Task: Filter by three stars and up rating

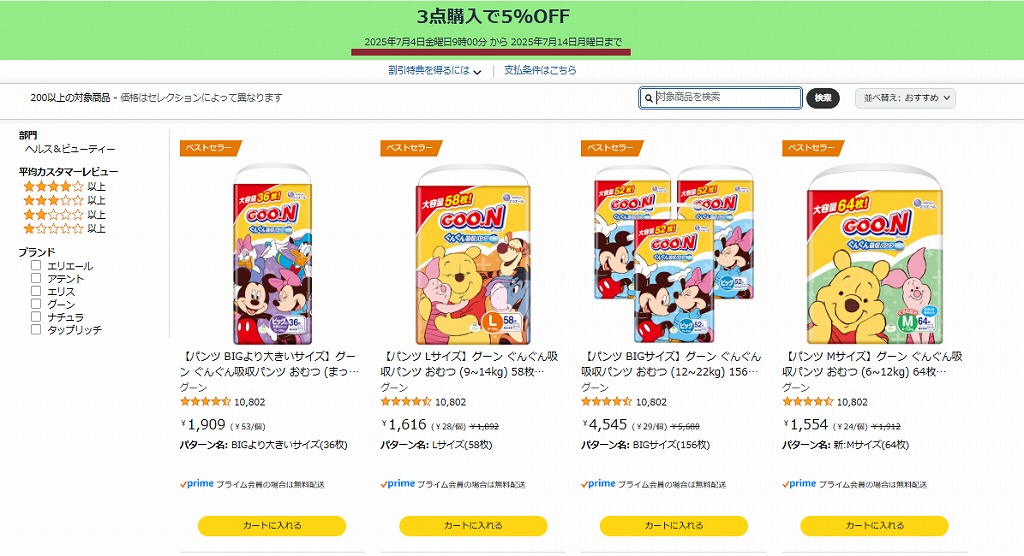Action: pos(64,201)
